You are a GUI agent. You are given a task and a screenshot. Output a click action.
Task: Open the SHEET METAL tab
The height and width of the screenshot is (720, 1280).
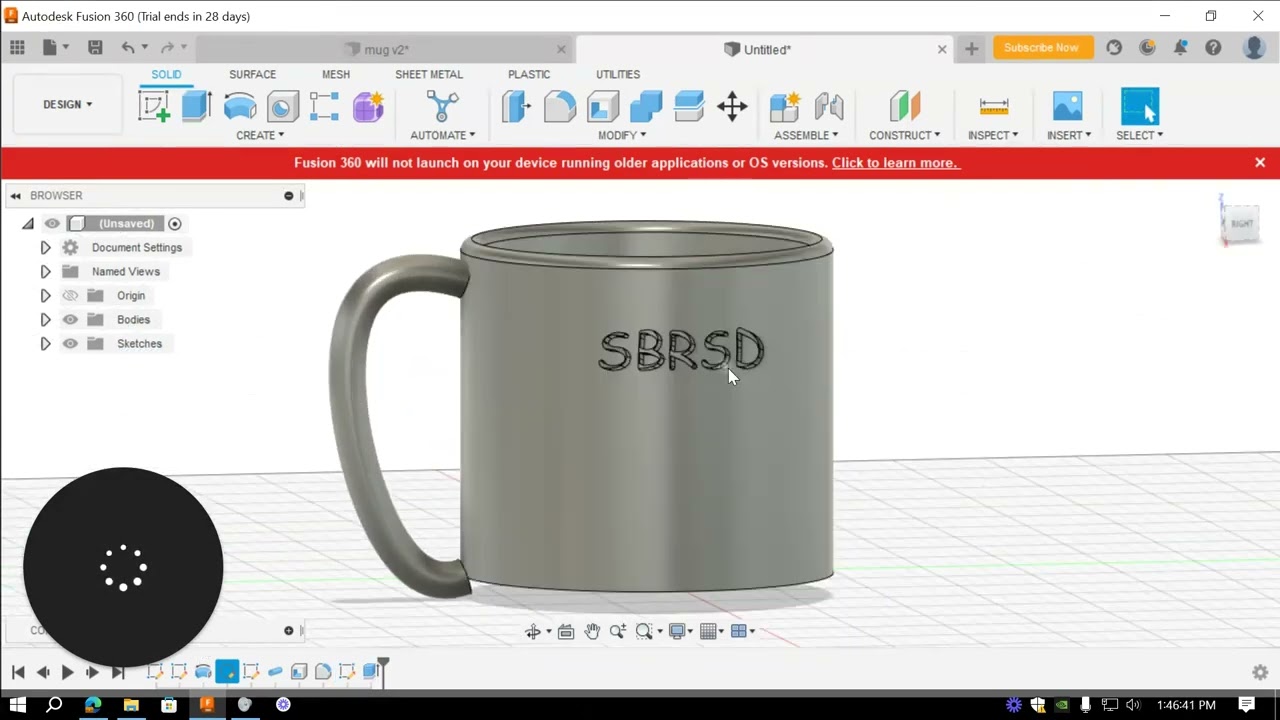coord(429,74)
